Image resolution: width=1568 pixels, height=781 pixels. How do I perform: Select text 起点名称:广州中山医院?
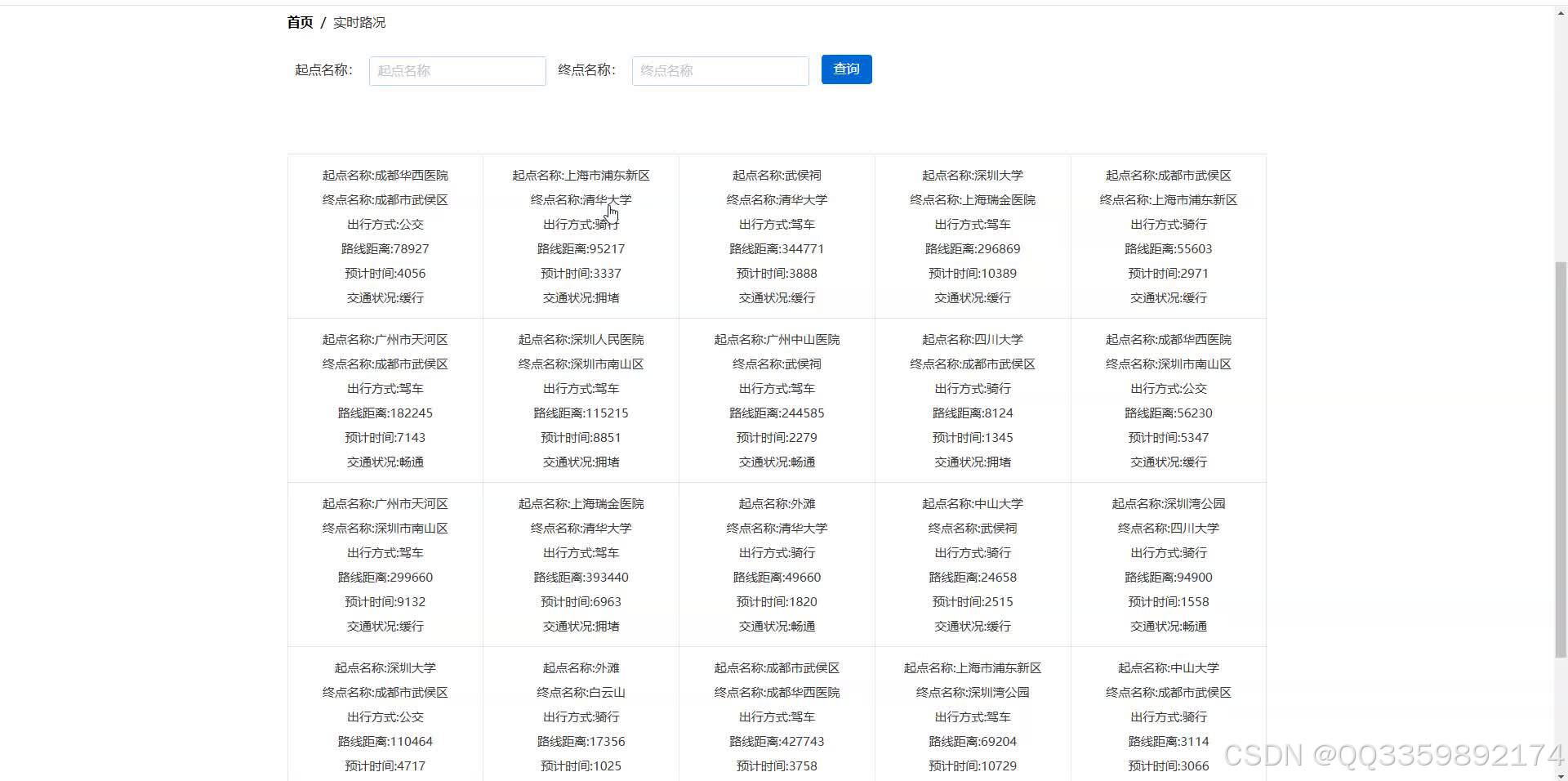click(x=777, y=340)
